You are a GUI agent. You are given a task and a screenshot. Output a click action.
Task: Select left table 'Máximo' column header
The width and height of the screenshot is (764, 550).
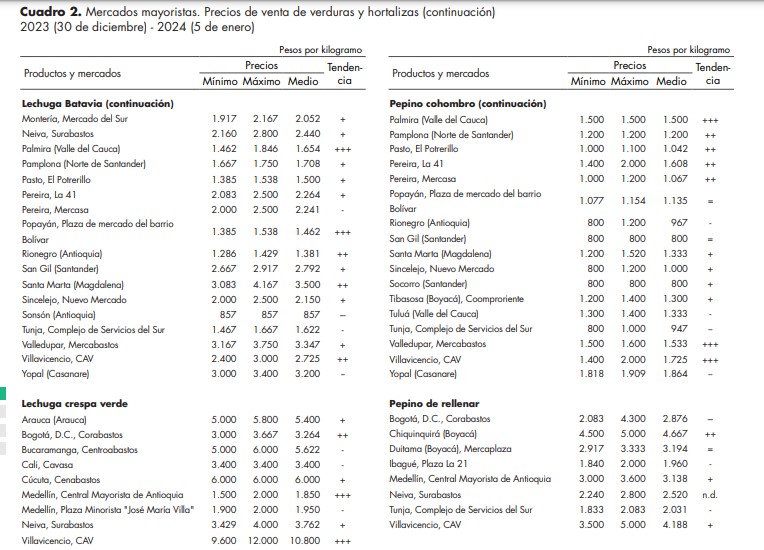(x=262, y=81)
